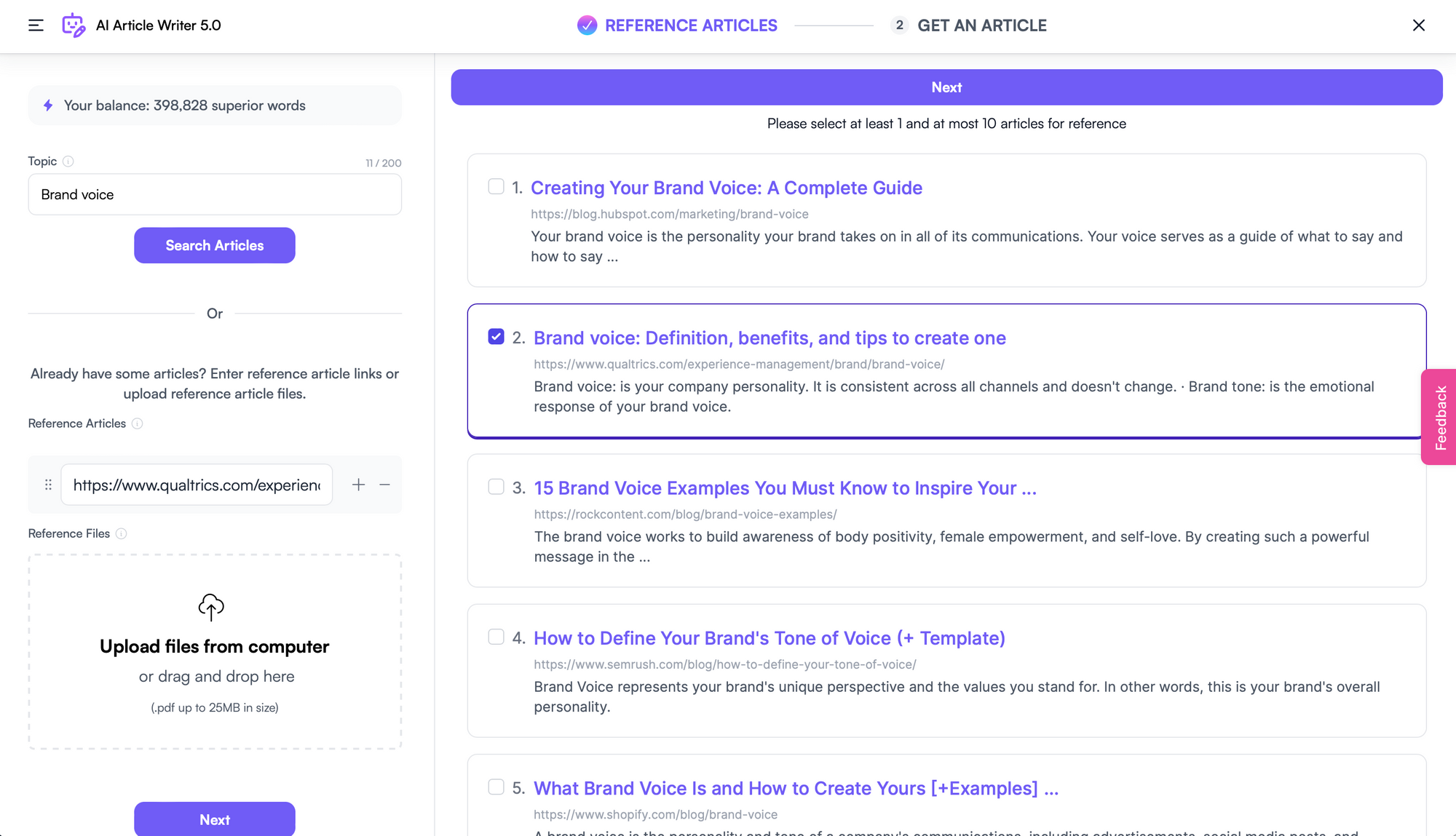The height and width of the screenshot is (836, 1456).
Task: Click the Search Articles button
Action: (214, 245)
